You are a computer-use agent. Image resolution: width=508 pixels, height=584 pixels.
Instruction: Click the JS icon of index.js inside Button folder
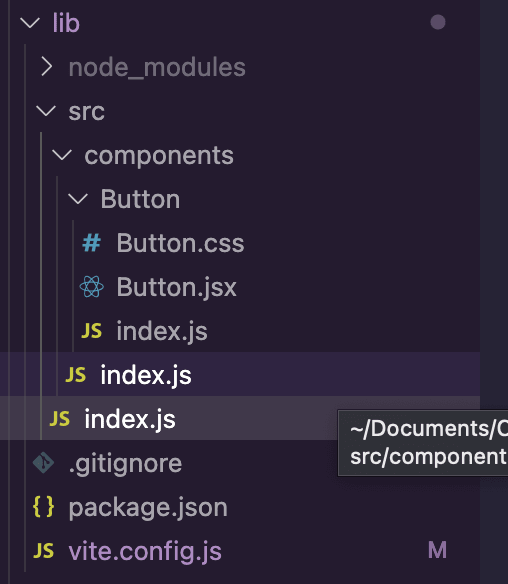[x=92, y=331]
